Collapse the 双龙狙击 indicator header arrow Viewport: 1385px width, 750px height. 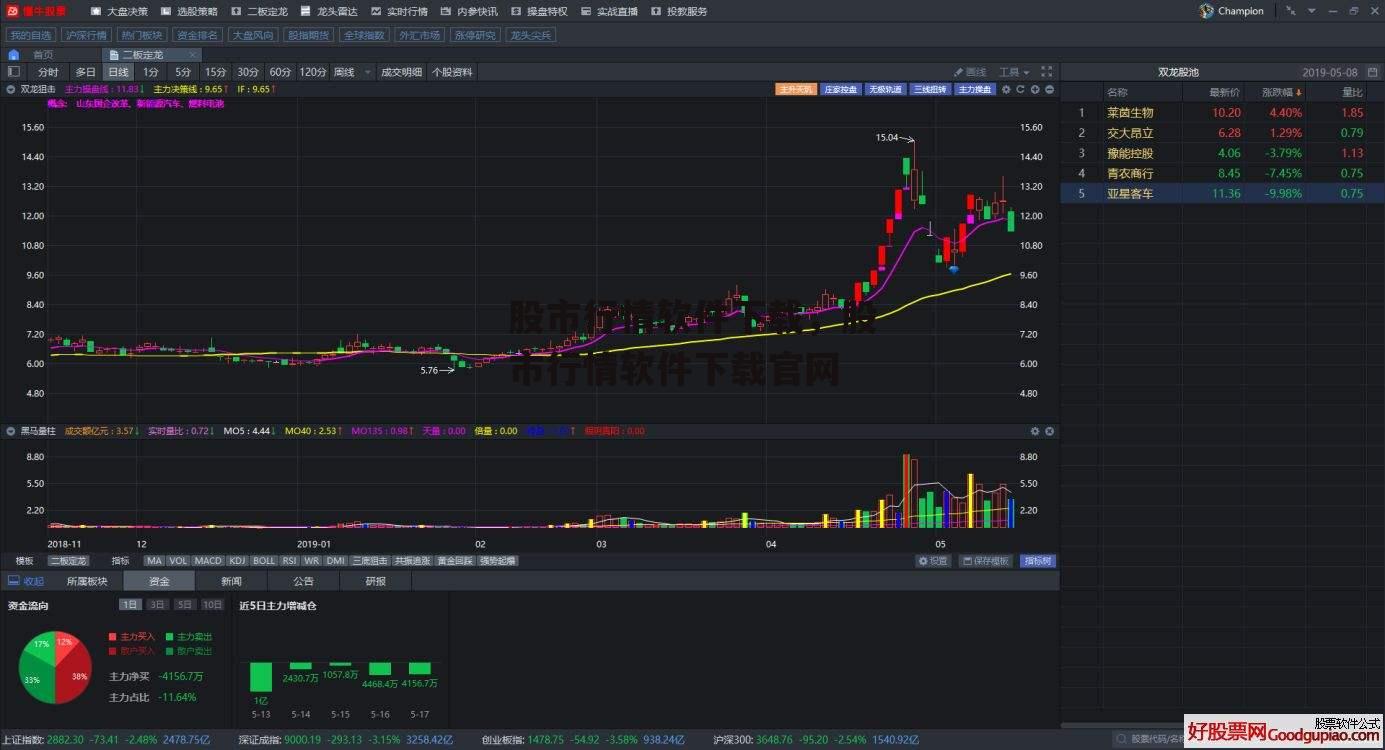(11, 89)
